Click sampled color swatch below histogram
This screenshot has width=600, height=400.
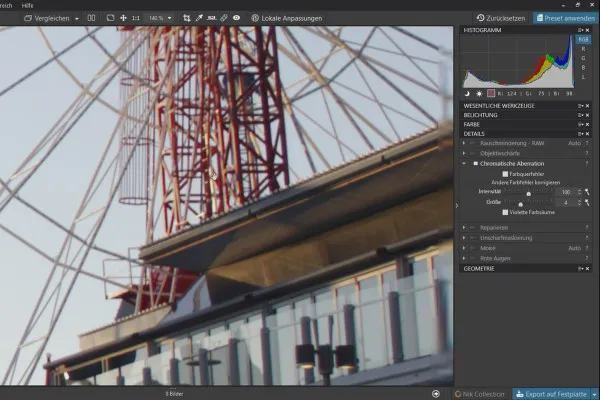(491, 93)
